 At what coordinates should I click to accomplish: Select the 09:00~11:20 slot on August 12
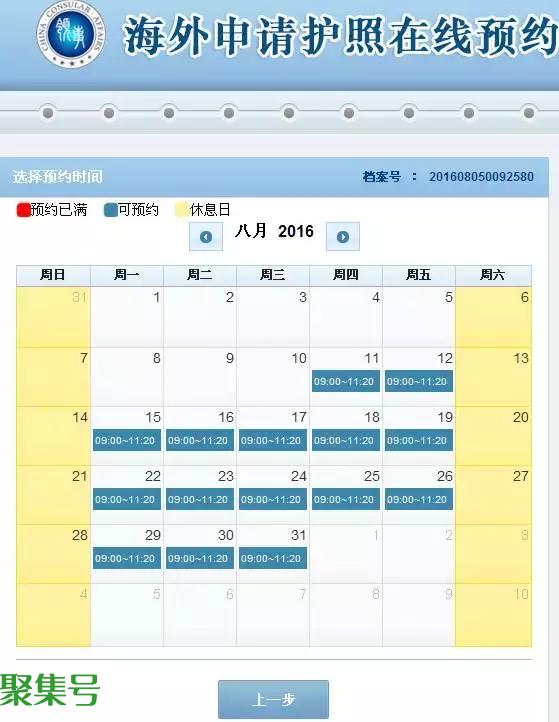tap(419, 381)
